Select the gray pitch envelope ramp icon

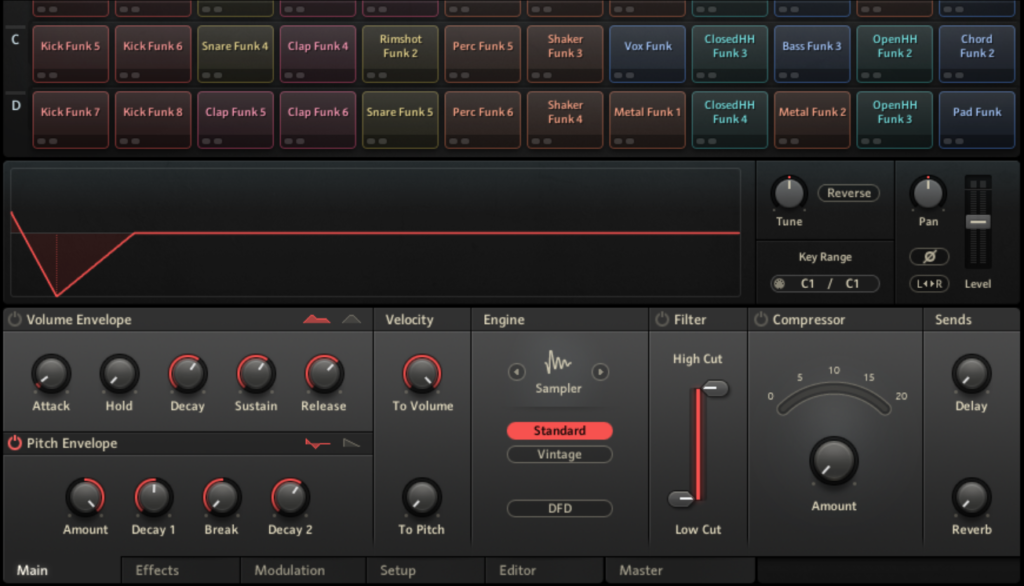(351, 443)
